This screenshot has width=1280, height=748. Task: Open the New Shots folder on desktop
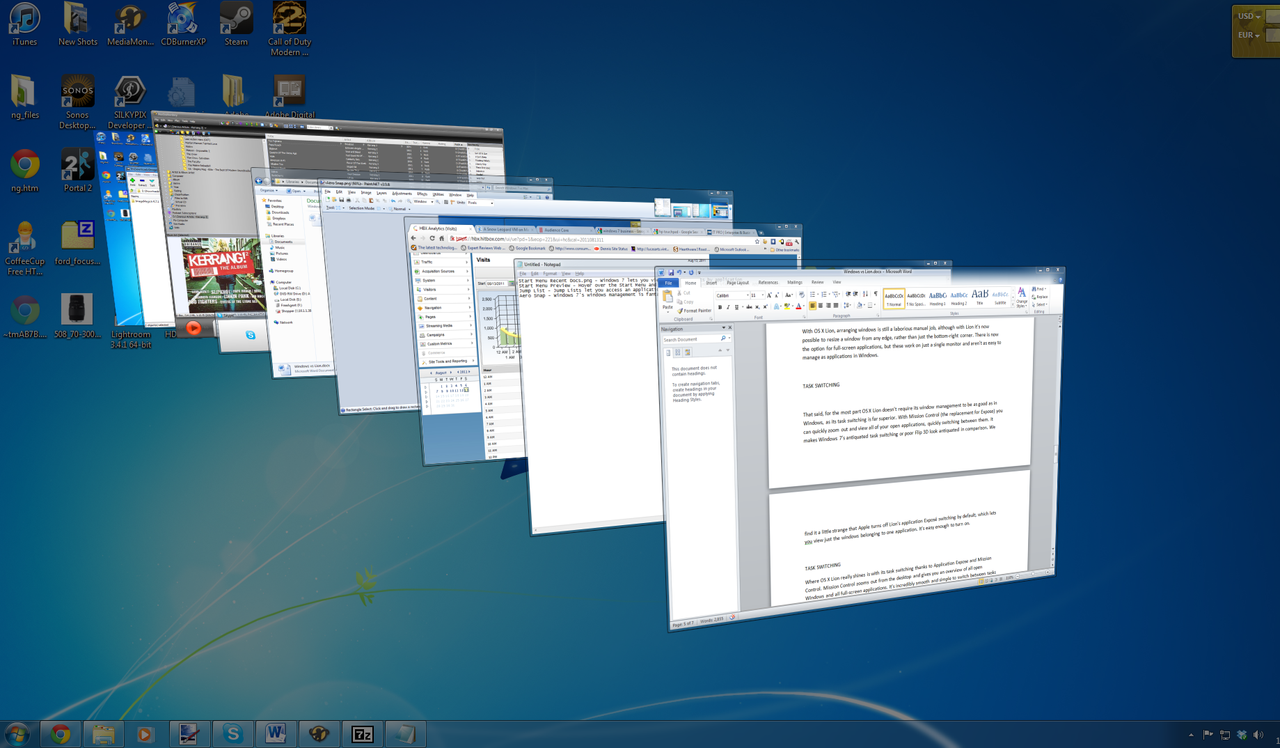pos(78,24)
